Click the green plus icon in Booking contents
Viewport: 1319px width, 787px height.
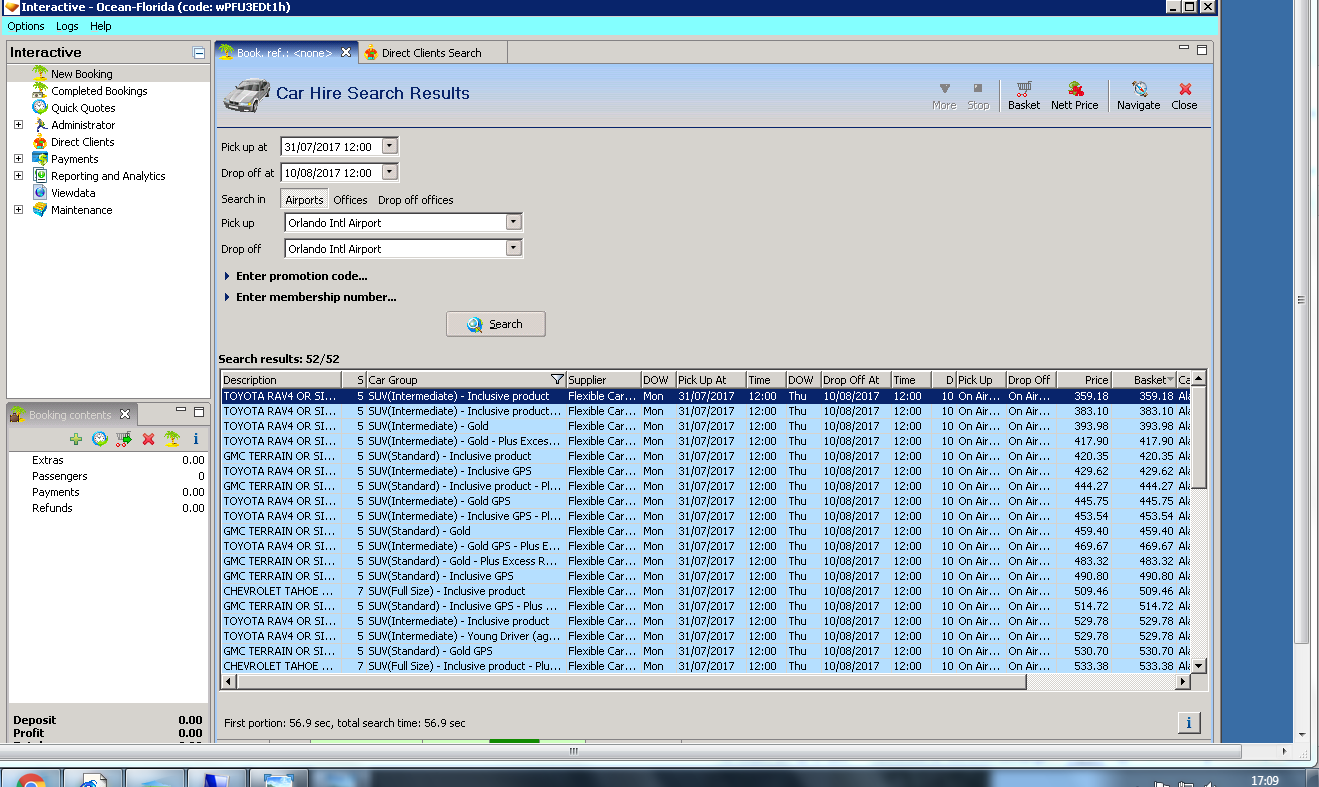pos(76,439)
